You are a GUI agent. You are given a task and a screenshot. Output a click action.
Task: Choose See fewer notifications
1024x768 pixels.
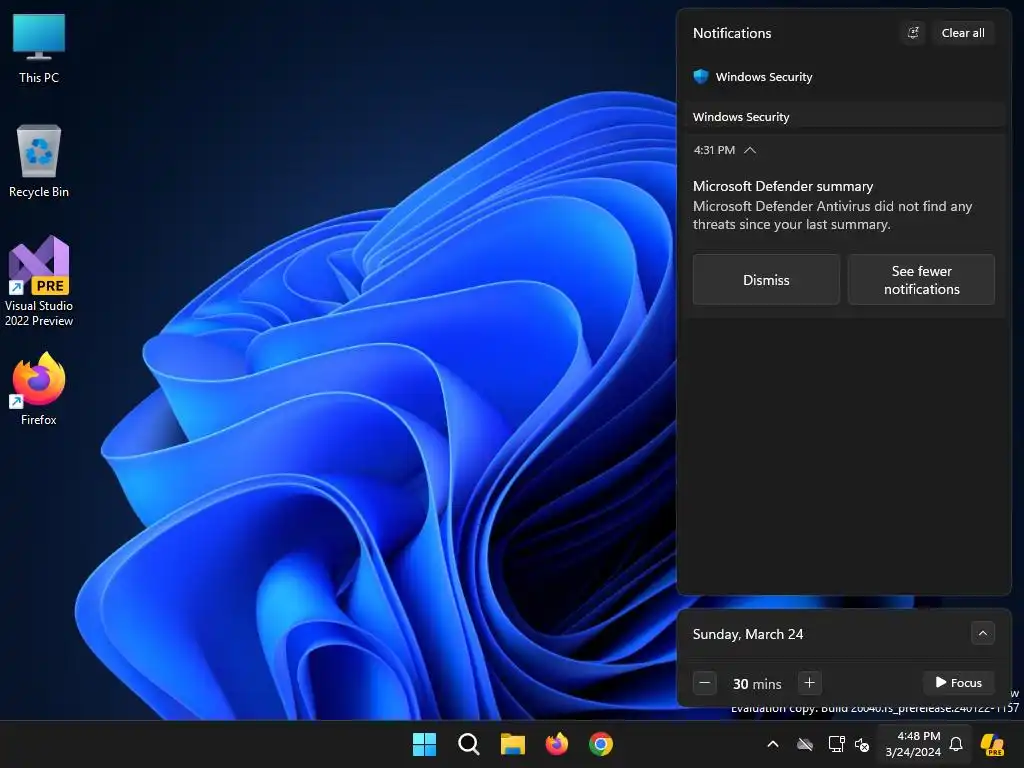(x=921, y=280)
